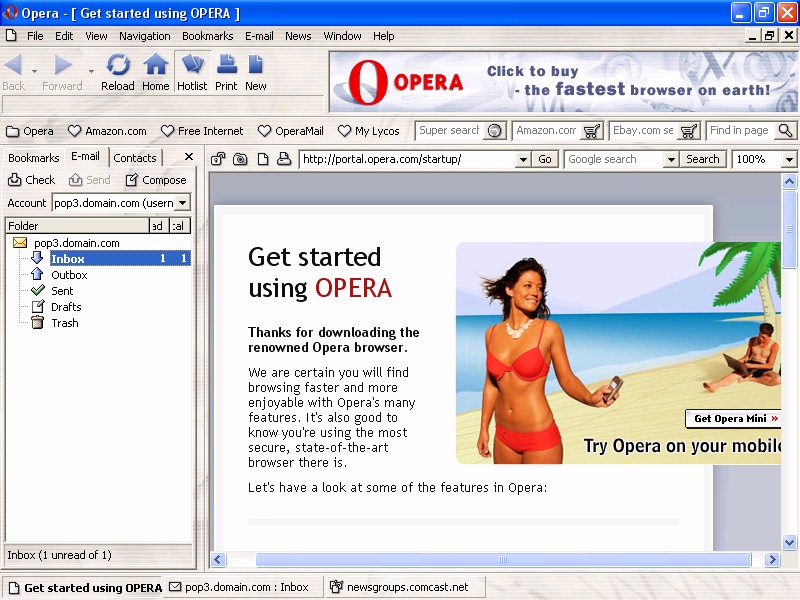Click print preview icon in address bar
This screenshot has width=800, height=600.
click(x=284, y=160)
